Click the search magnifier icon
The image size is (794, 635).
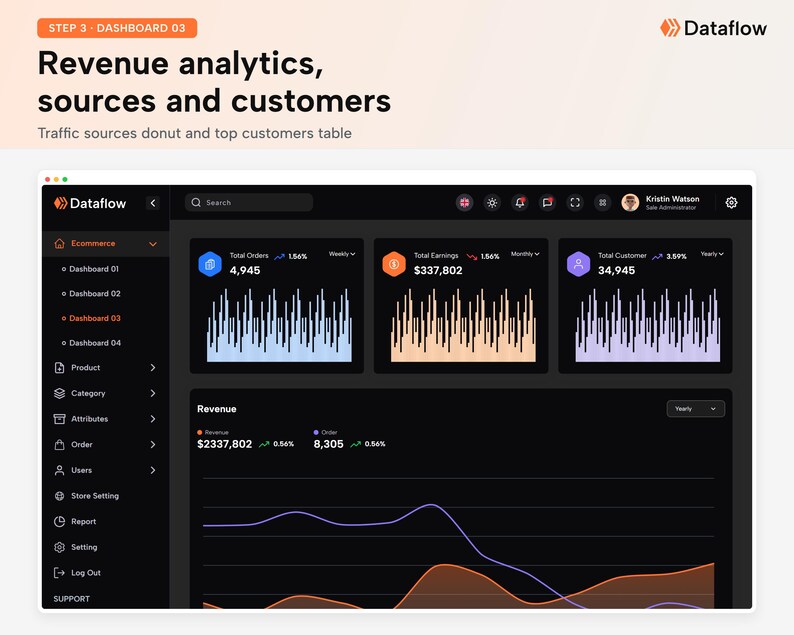point(196,203)
